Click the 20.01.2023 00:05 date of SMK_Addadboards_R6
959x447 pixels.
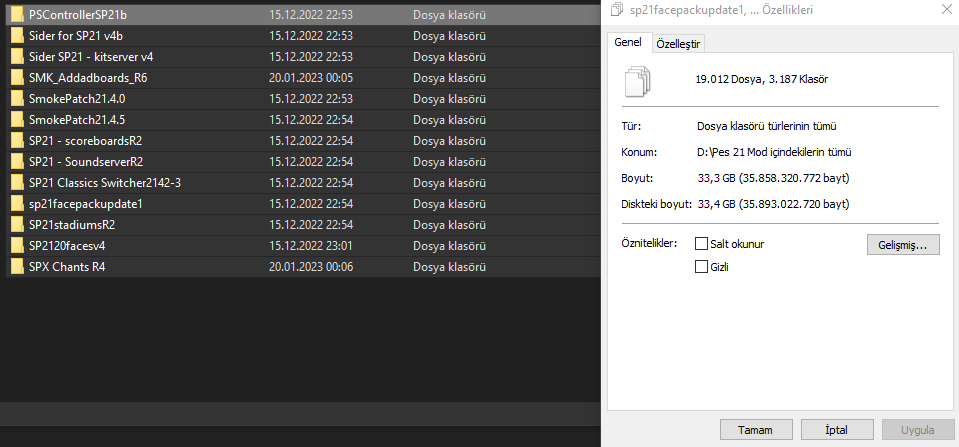[x=311, y=78]
